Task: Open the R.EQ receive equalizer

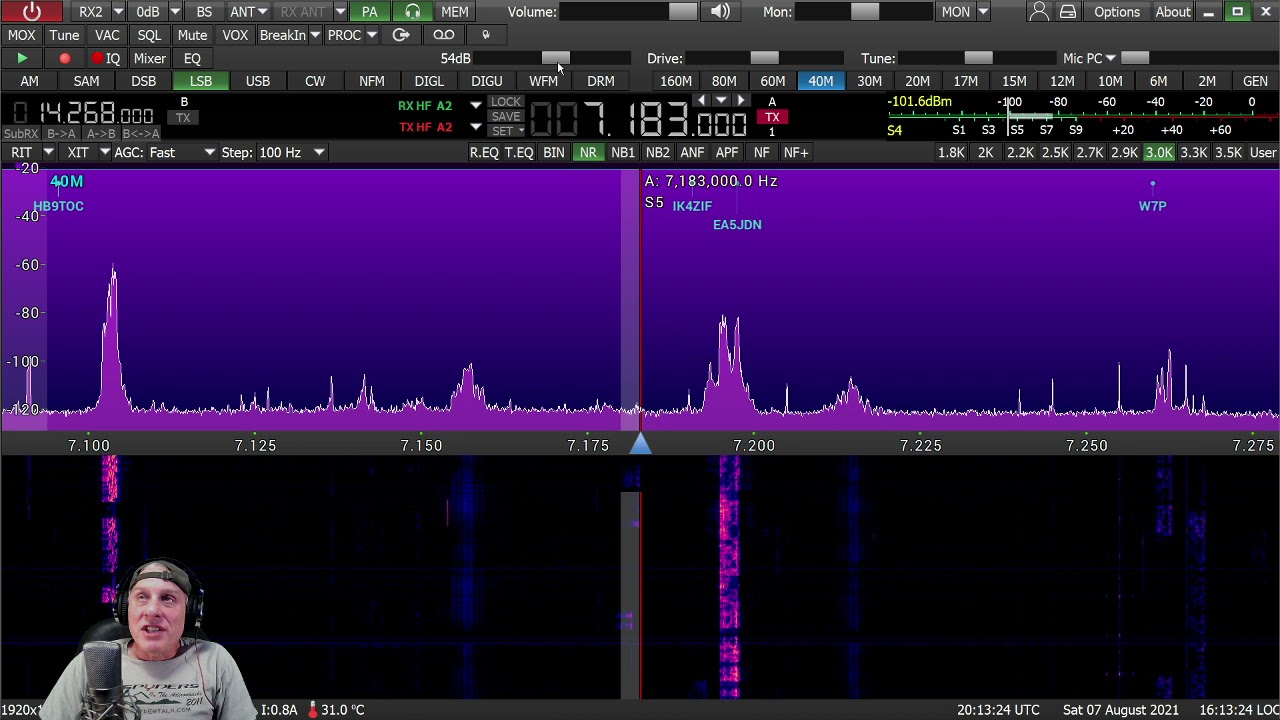Action: [x=484, y=152]
